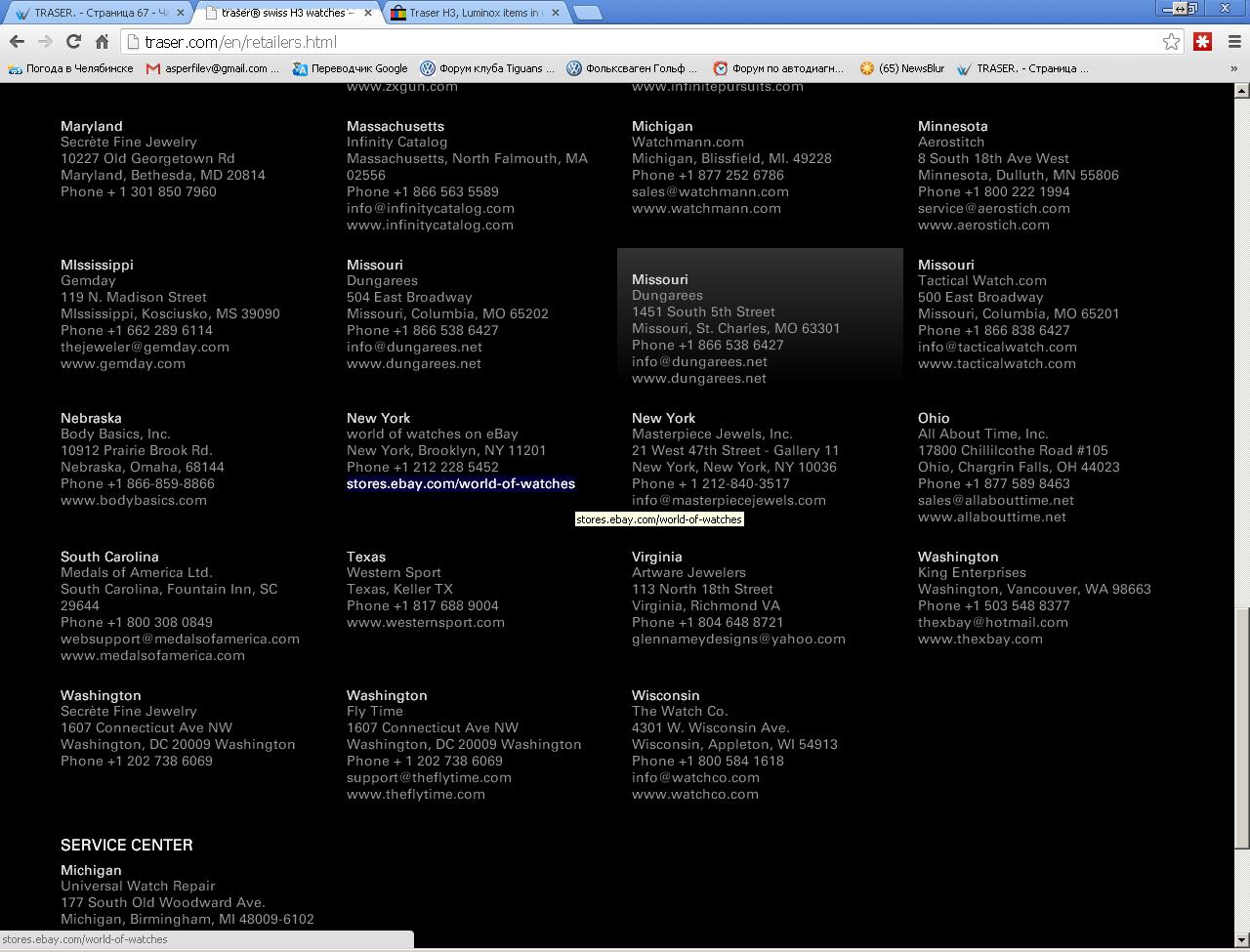
Task: Reload the current page
Action: tap(73, 42)
